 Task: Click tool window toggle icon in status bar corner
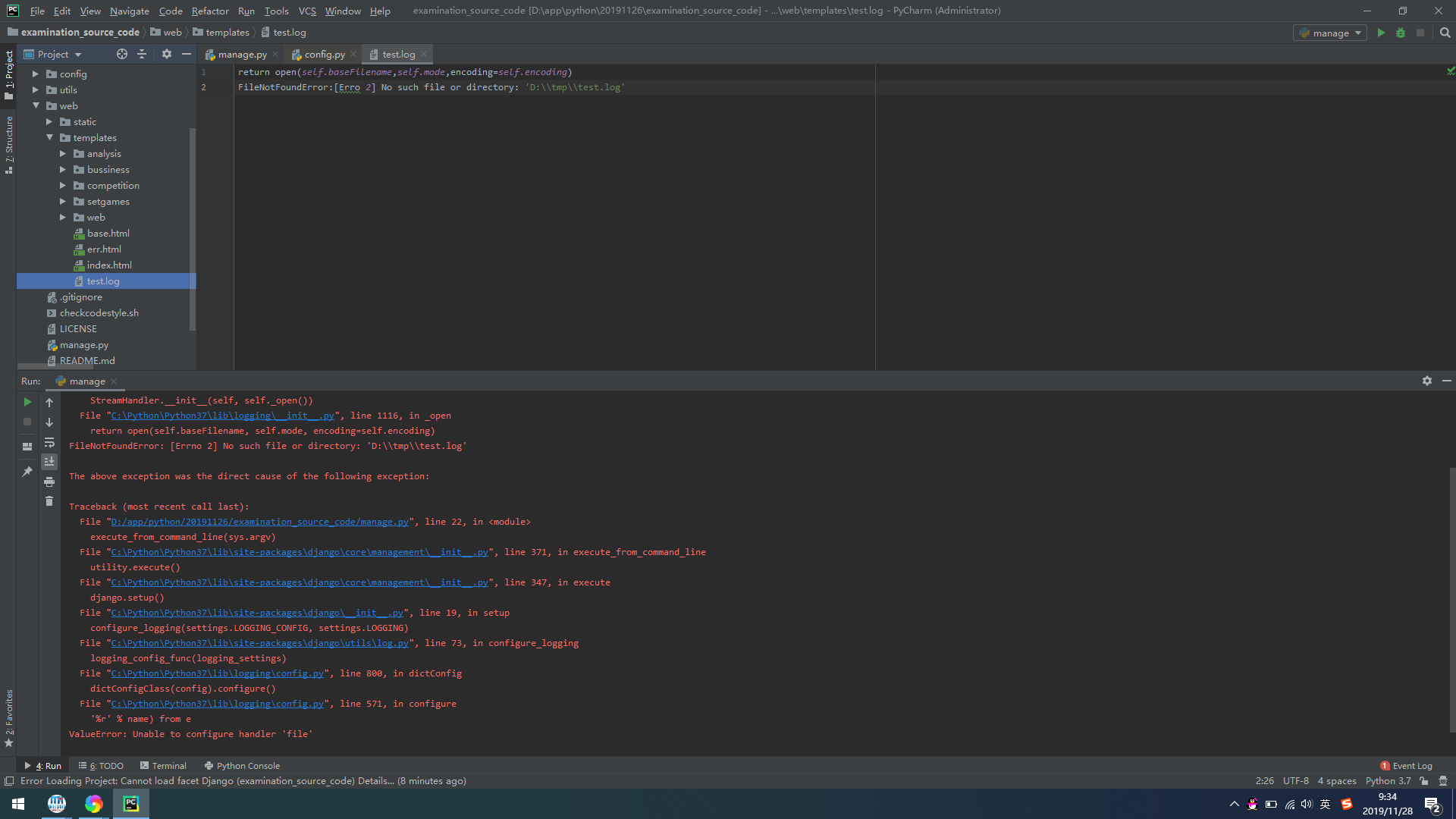(9, 781)
